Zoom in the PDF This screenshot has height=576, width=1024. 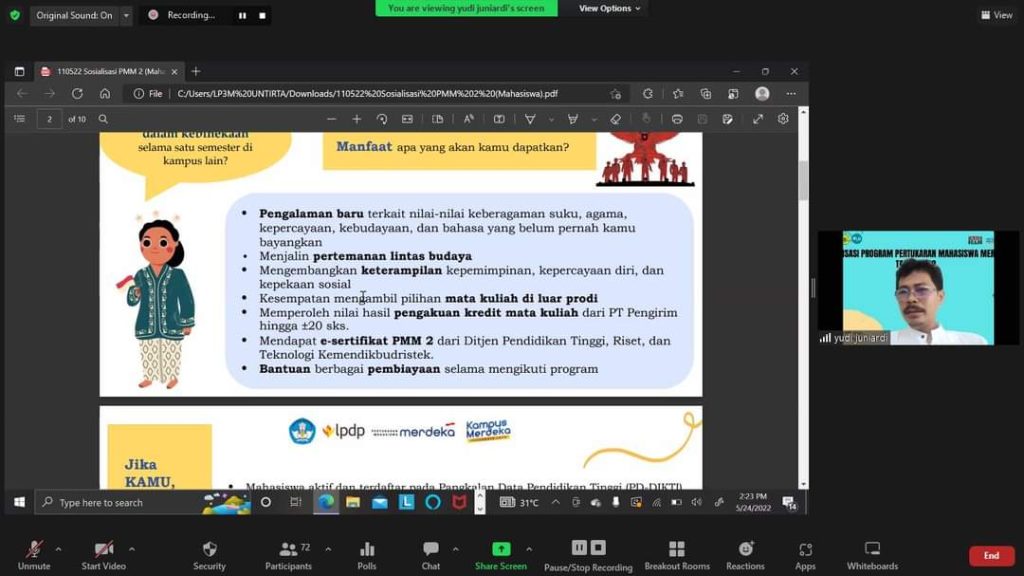(x=357, y=119)
